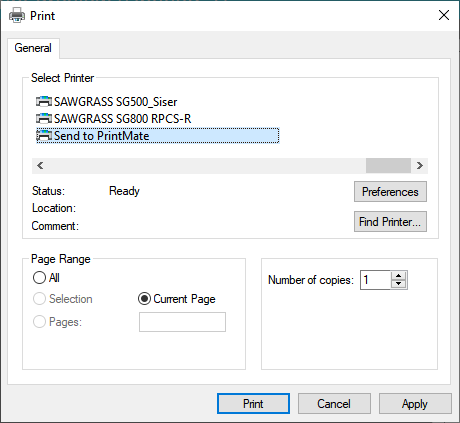Click the Print button
This screenshot has height=423, width=460.
click(x=253, y=404)
